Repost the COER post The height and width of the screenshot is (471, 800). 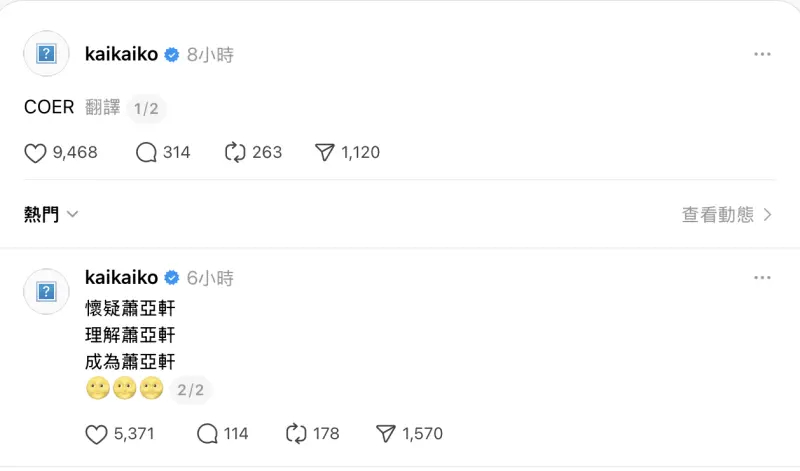236,153
